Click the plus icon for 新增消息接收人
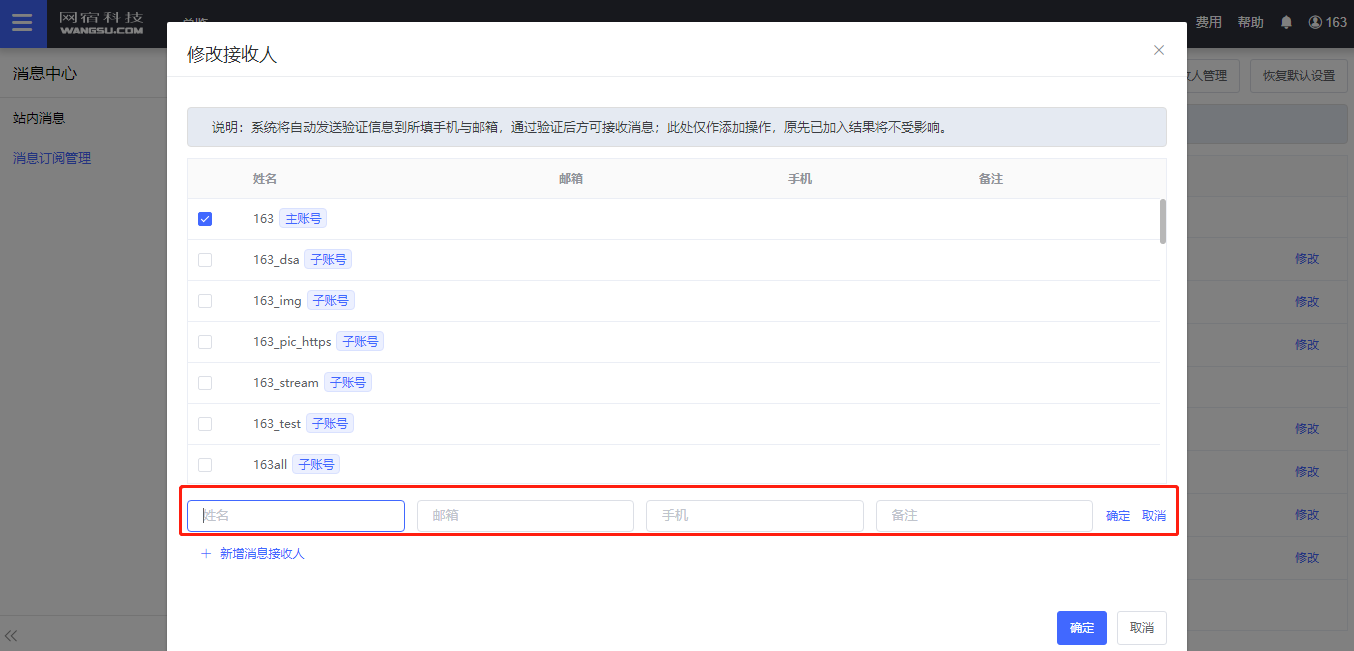Image resolution: width=1354 pixels, height=651 pixels. (x=206, y=553)
